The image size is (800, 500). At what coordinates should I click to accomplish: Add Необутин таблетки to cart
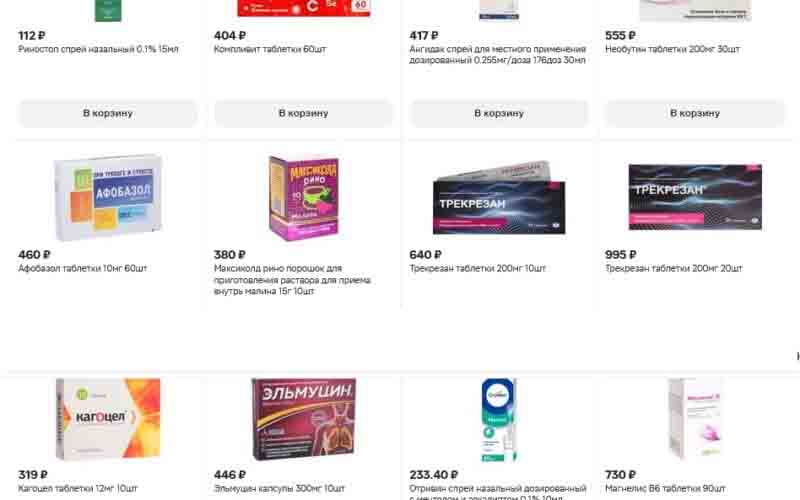[694, 113]
